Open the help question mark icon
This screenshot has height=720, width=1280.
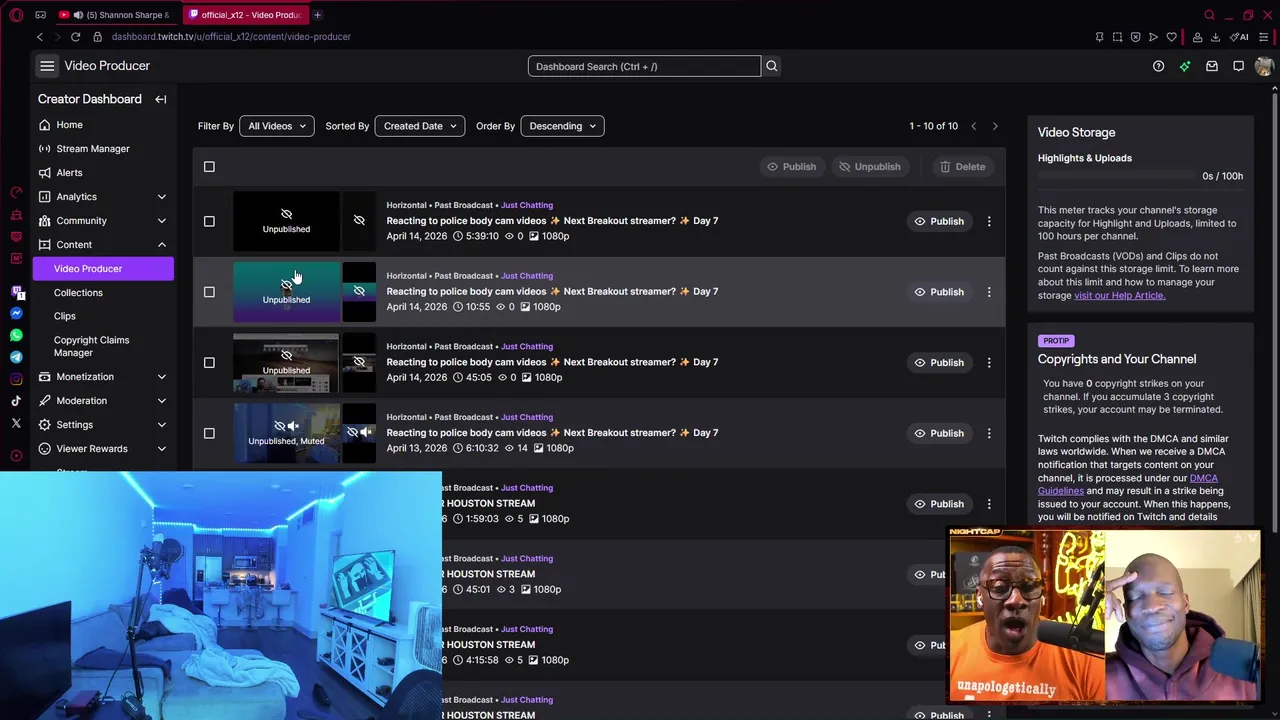pos(1158,66)
